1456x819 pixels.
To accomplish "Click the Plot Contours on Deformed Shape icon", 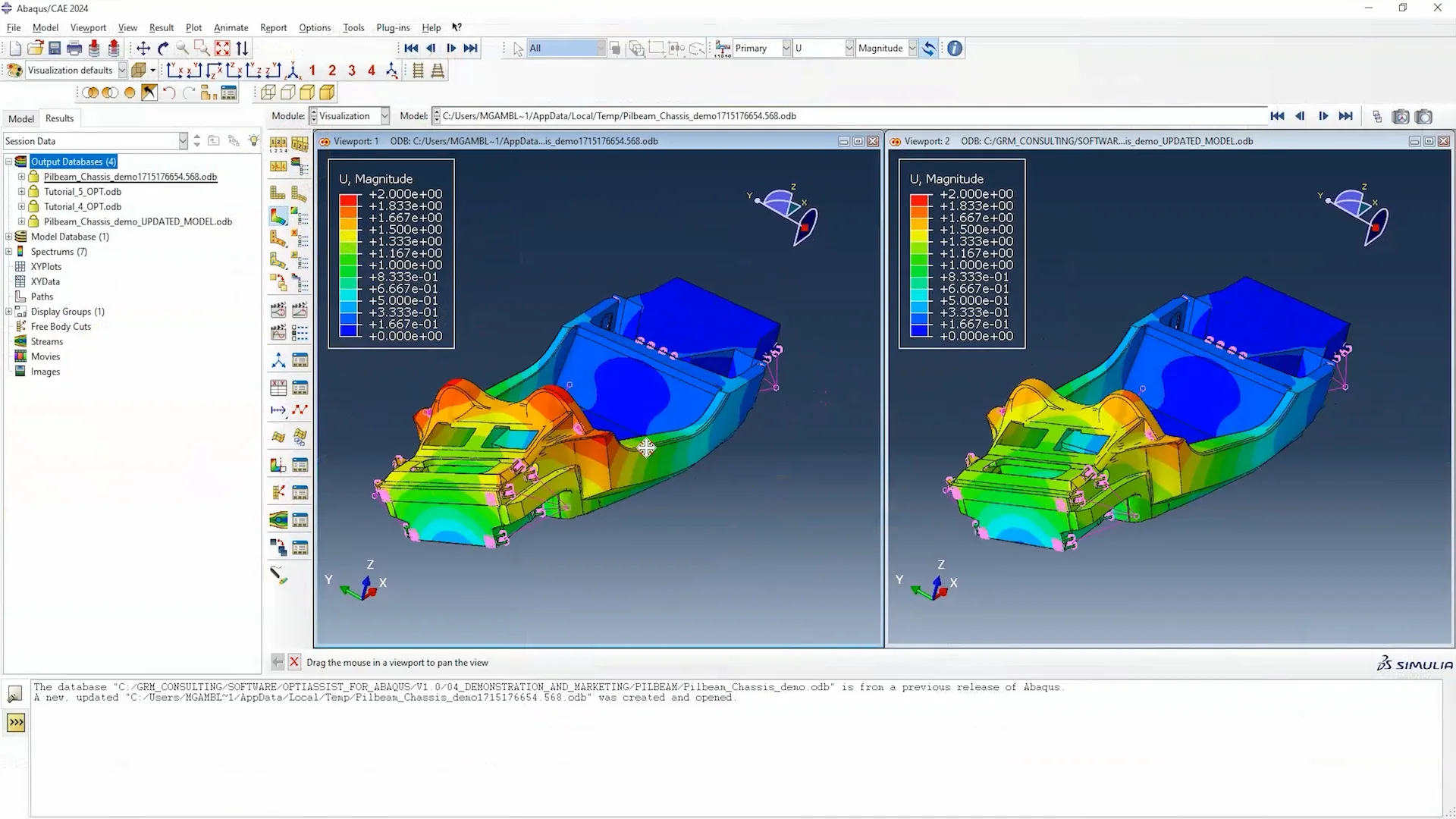I will (x=278, y=217).
